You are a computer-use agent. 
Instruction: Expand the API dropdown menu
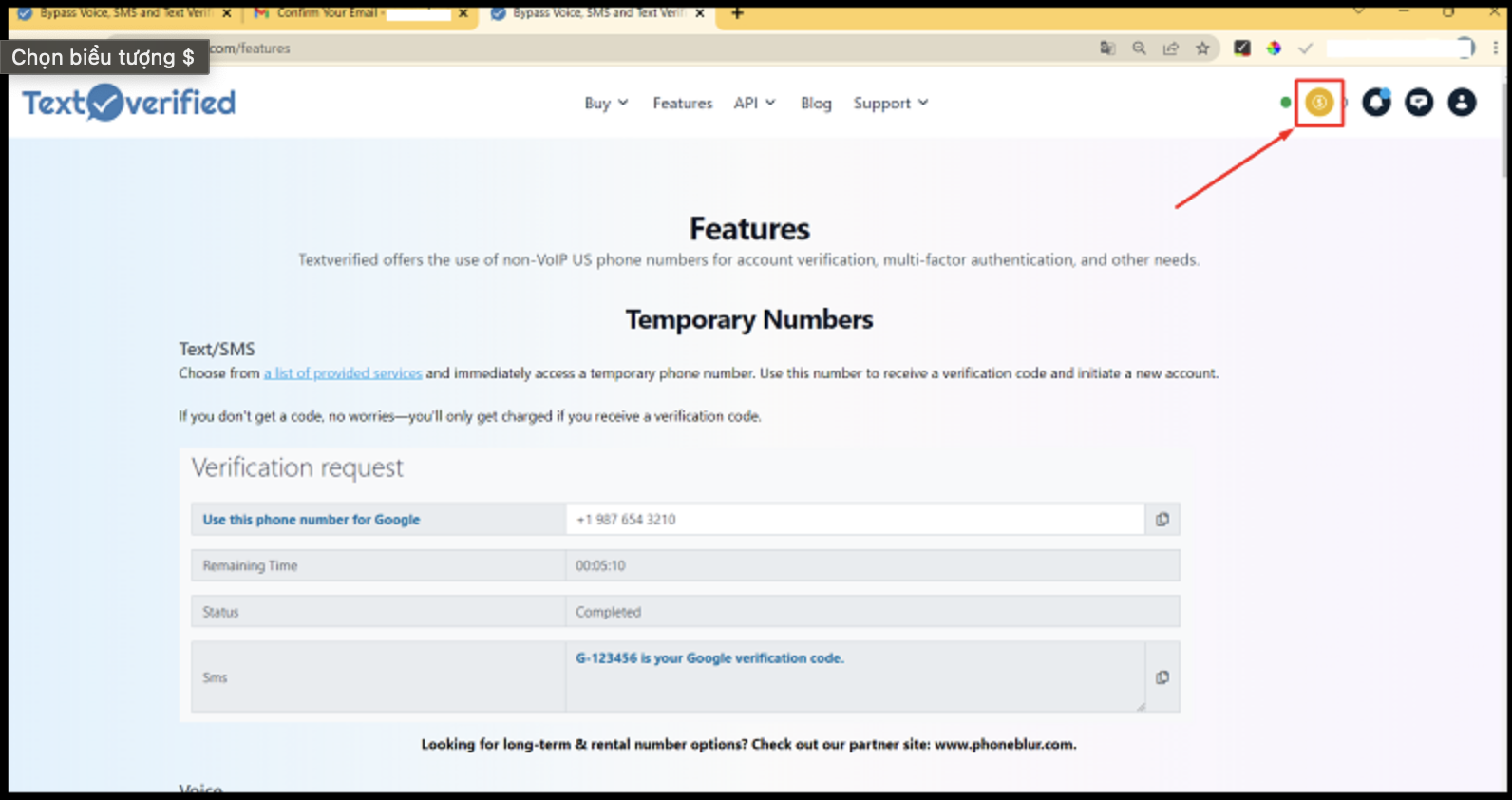pos(754,103)
